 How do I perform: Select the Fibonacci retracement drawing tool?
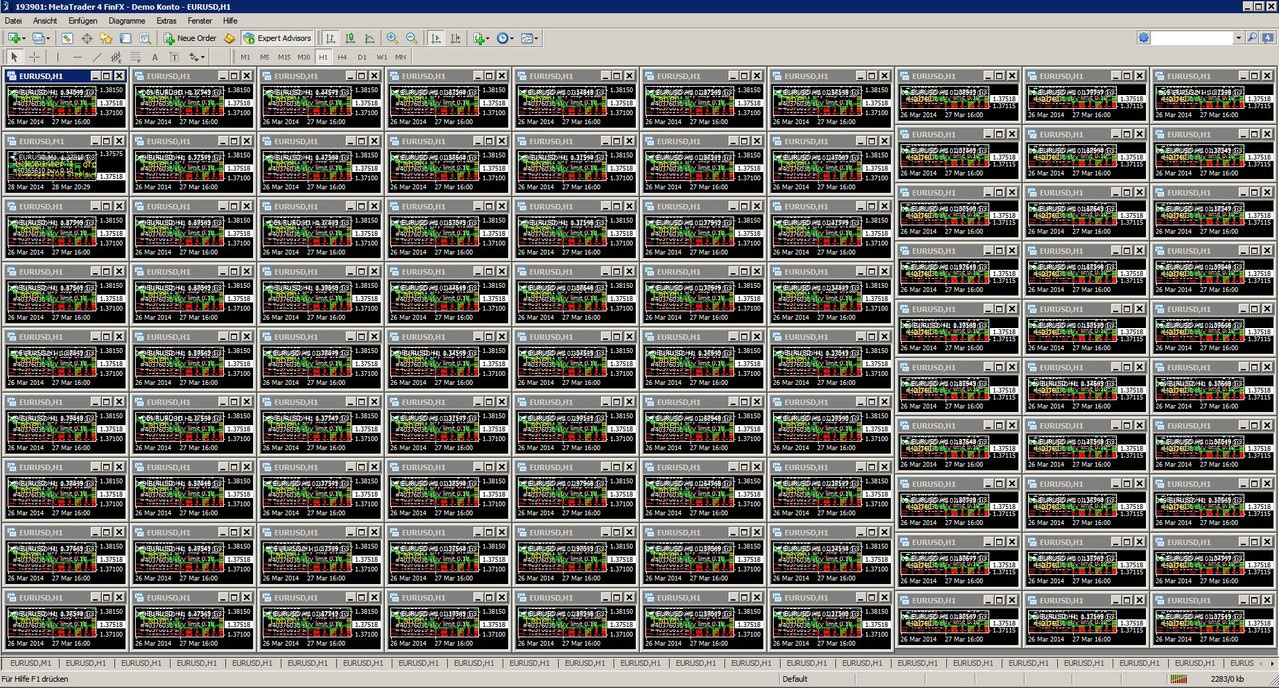[x=136, y=56]
